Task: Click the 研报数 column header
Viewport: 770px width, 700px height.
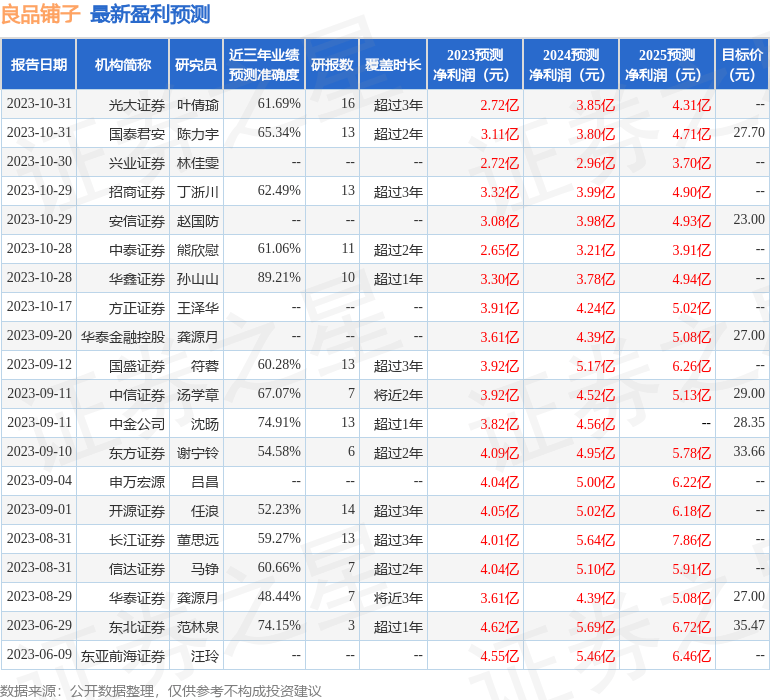Action: [x=332, y=64]
